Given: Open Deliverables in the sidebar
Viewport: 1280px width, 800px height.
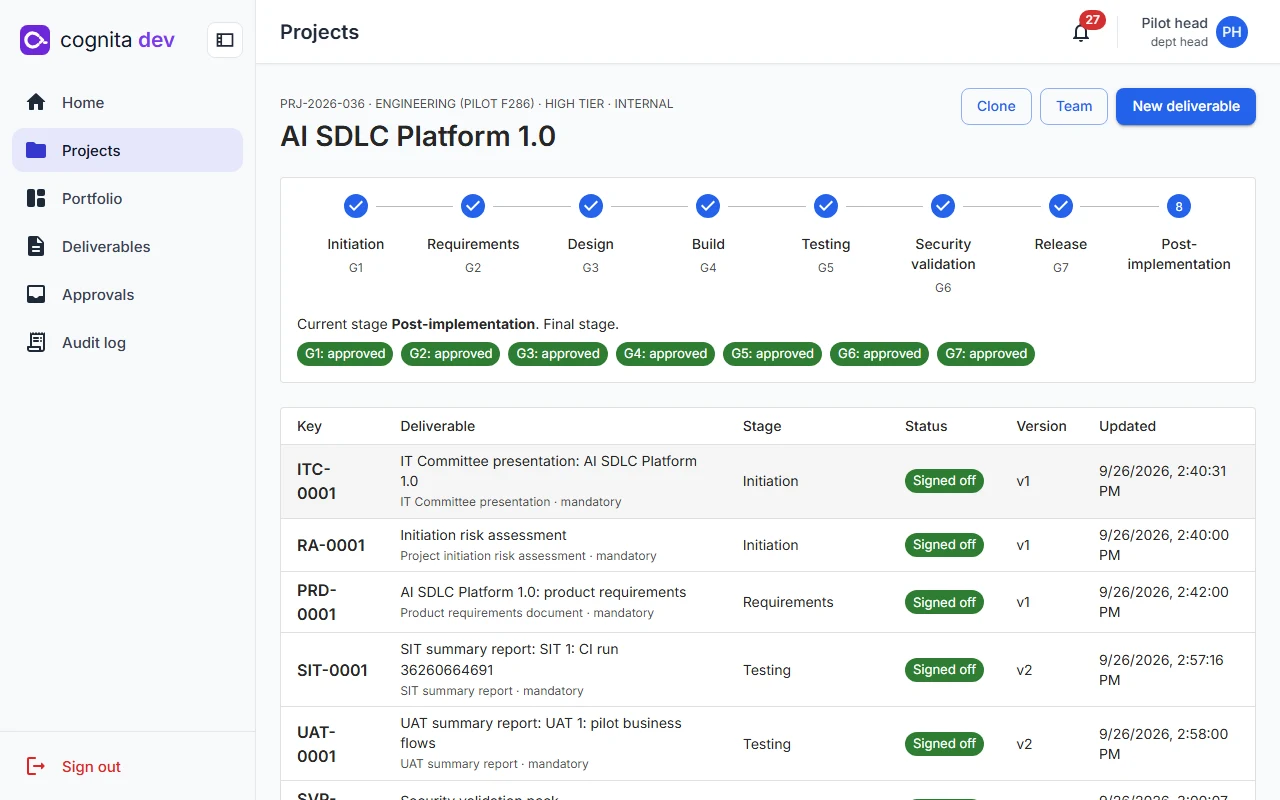Looking at the screenshot, I should pos(127,246).
